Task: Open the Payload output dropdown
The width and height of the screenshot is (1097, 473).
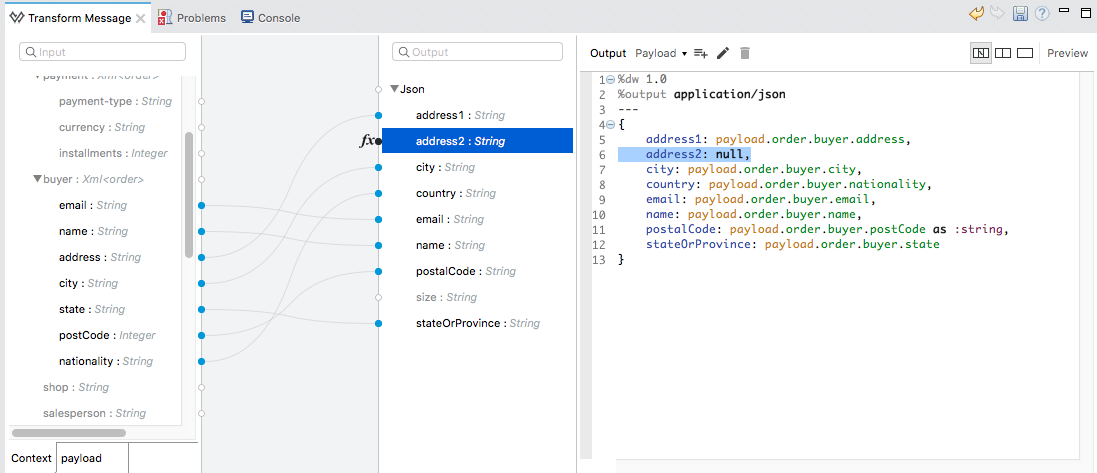Action: (x=661, y=53)
